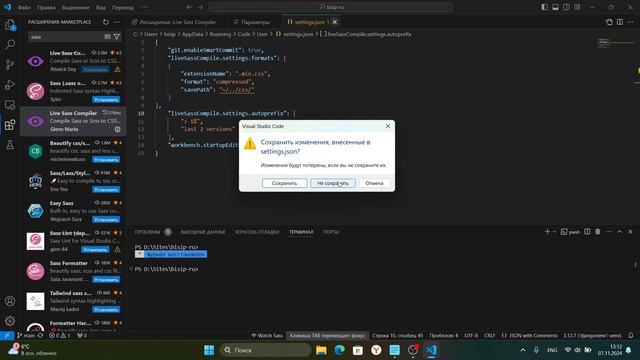
Task: Open the Manage gear in activity bar
Action: (10, 321)
